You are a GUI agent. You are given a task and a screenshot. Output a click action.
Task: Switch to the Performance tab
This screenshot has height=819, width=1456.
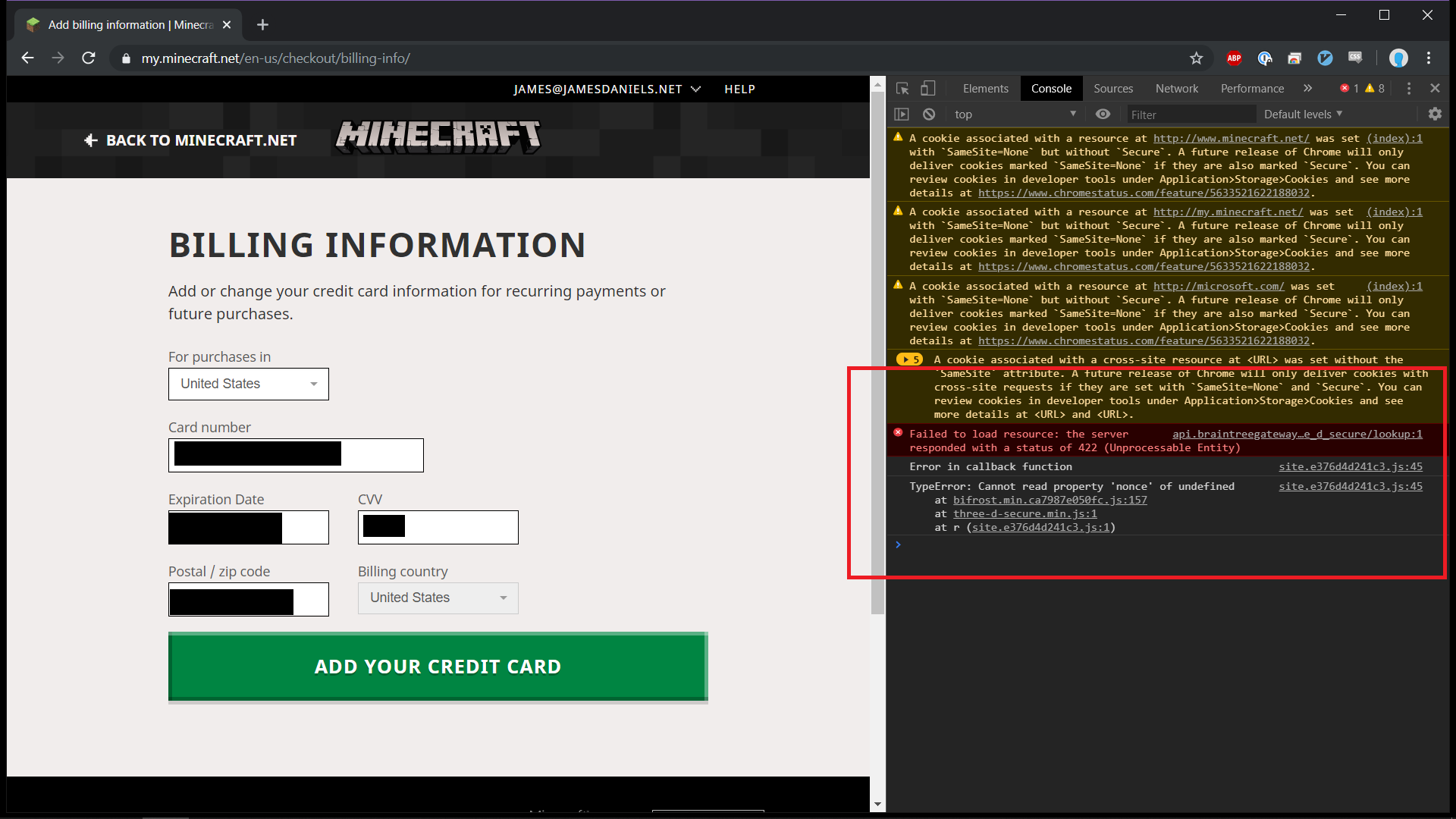click(1252, 89)
